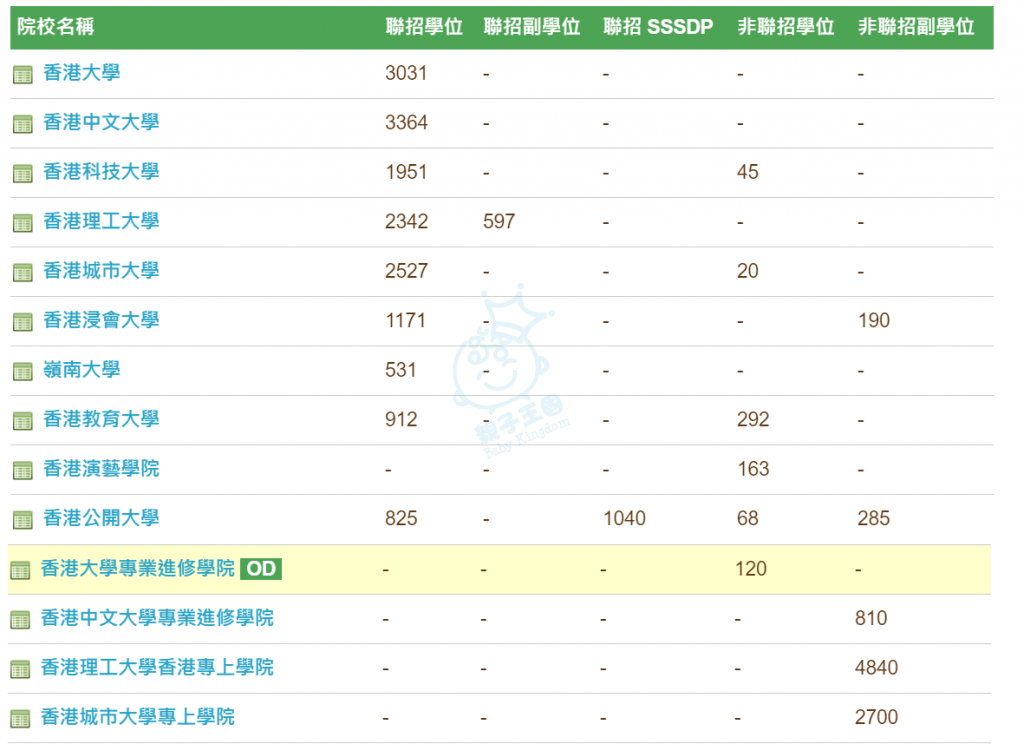Click the table icon beside 嶺南大學
The image size is (1024, 744).
(23, 371)
